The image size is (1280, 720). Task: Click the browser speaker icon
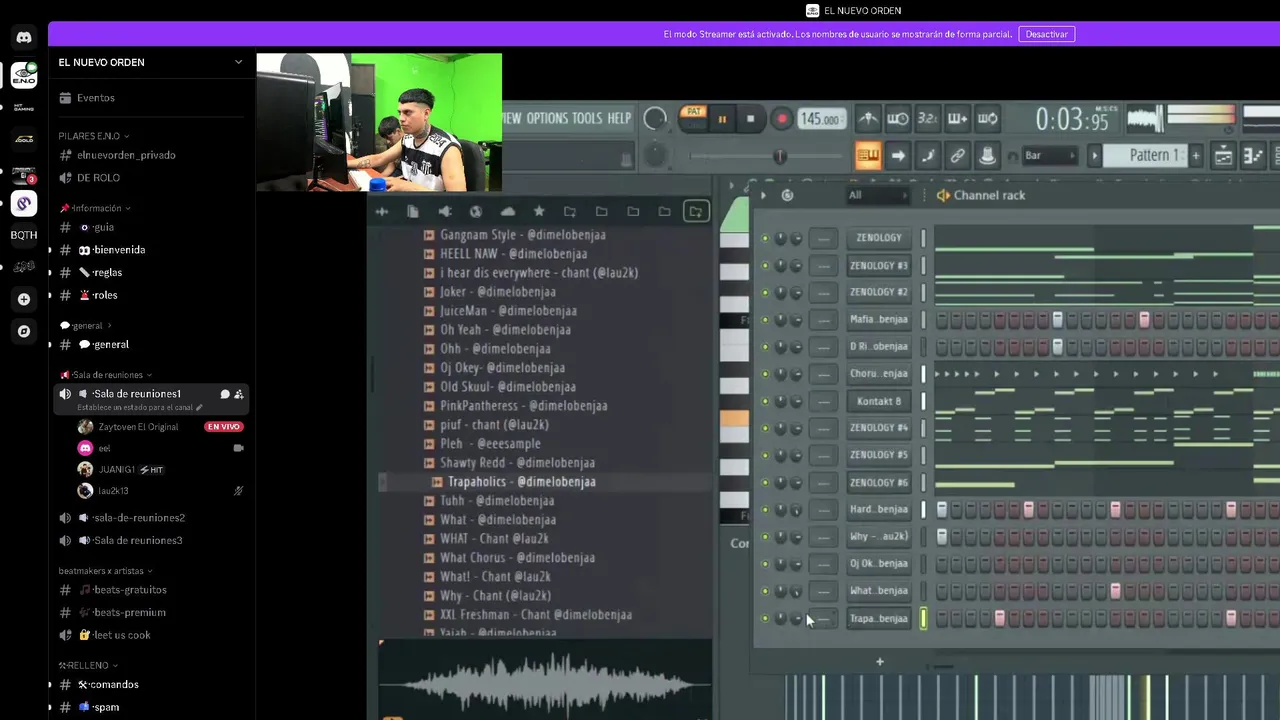(445, 211)
